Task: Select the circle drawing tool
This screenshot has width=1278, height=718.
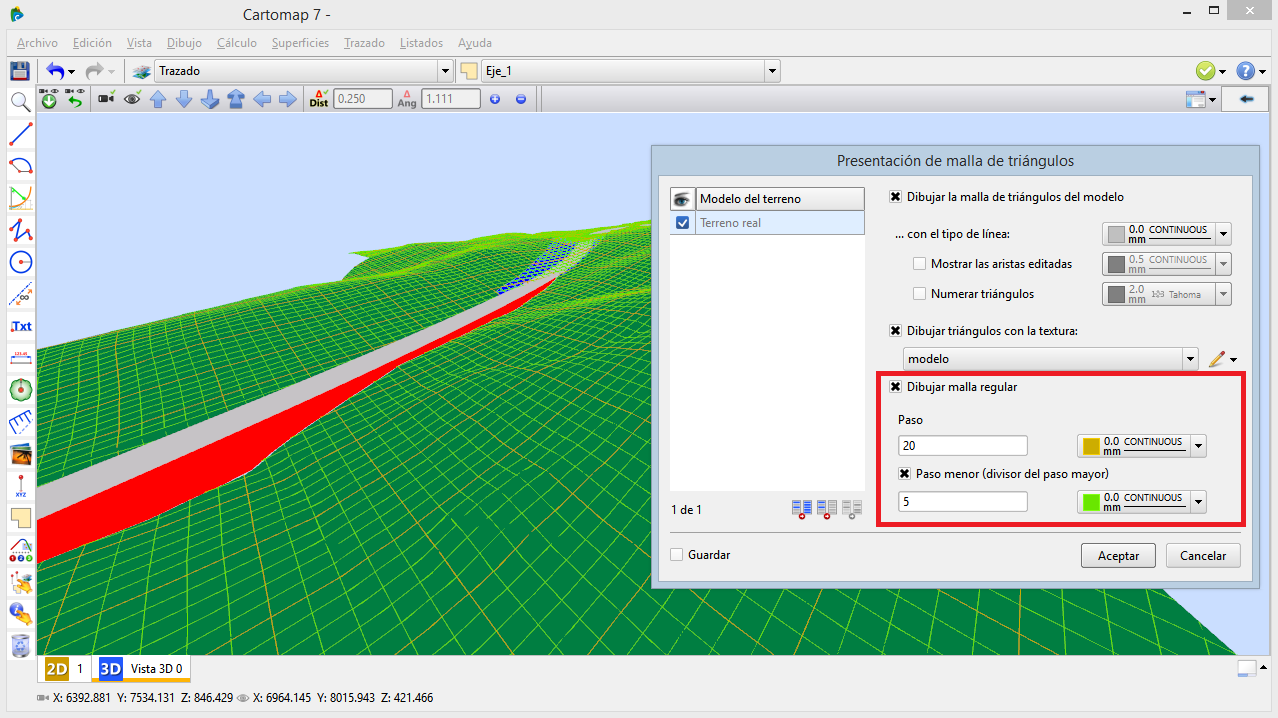Action: pyautogui.click(x=20, y=262)
